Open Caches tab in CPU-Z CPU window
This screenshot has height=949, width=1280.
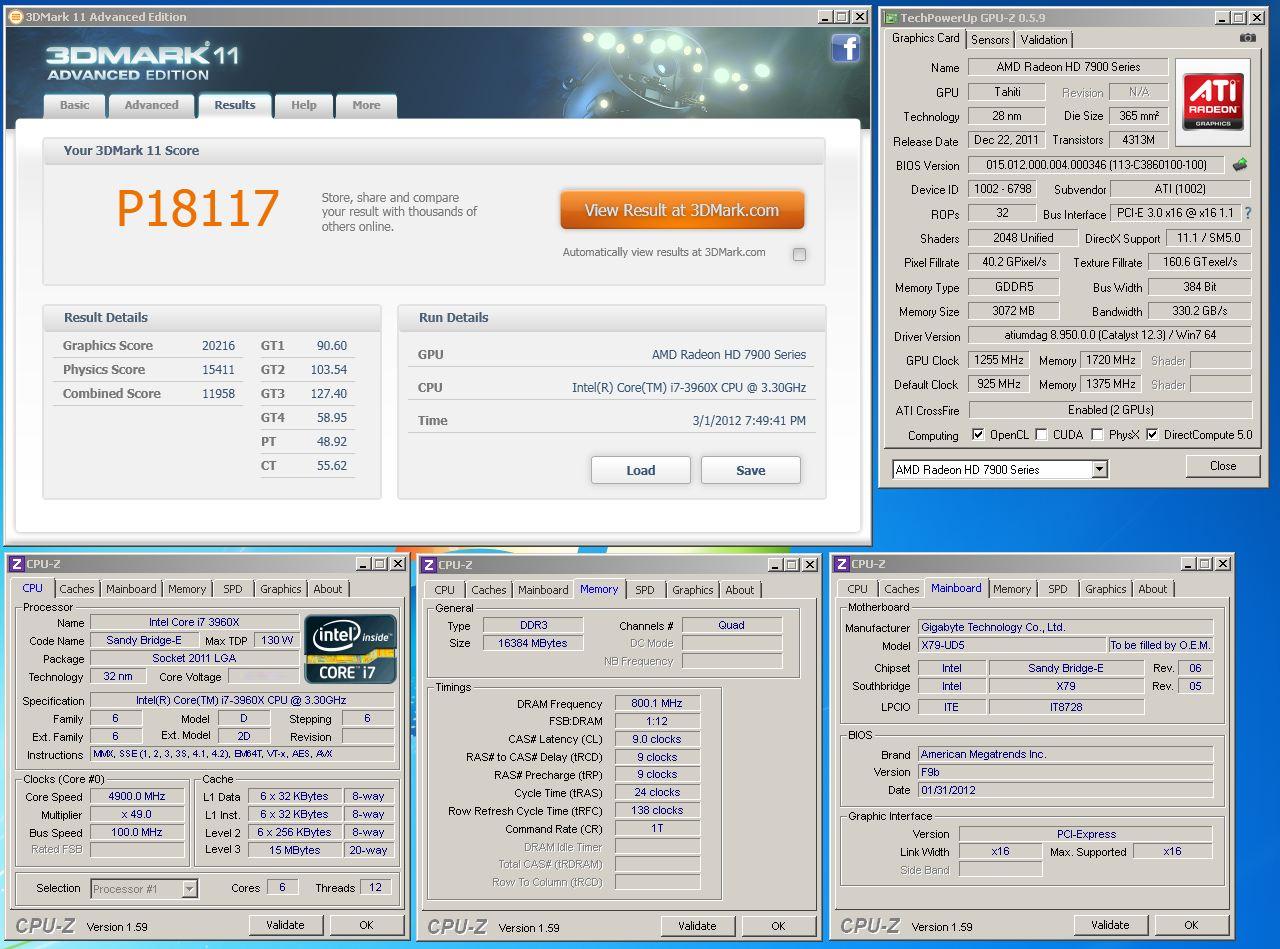[77, 589]
